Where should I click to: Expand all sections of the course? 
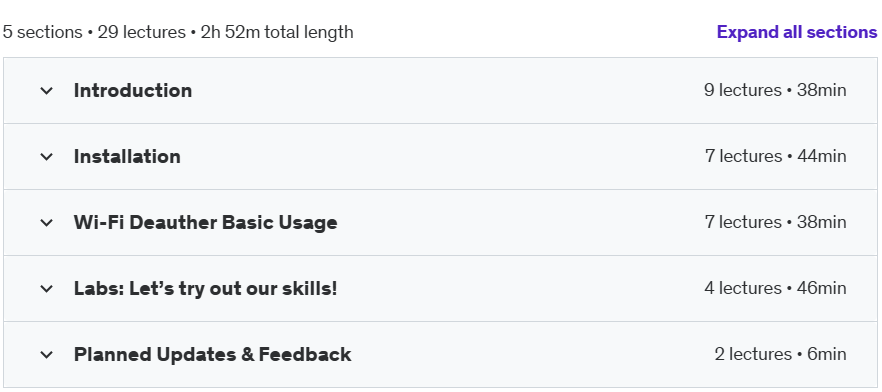(x=796, y=32)
